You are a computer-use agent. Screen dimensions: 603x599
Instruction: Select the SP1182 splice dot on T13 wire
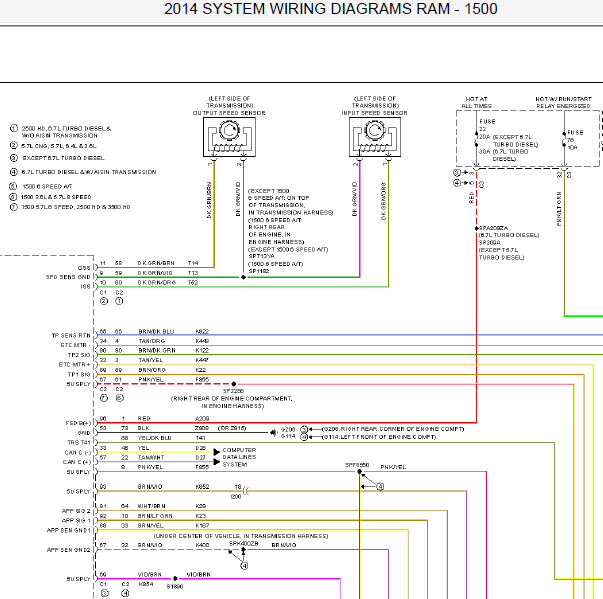click(243, 277)
